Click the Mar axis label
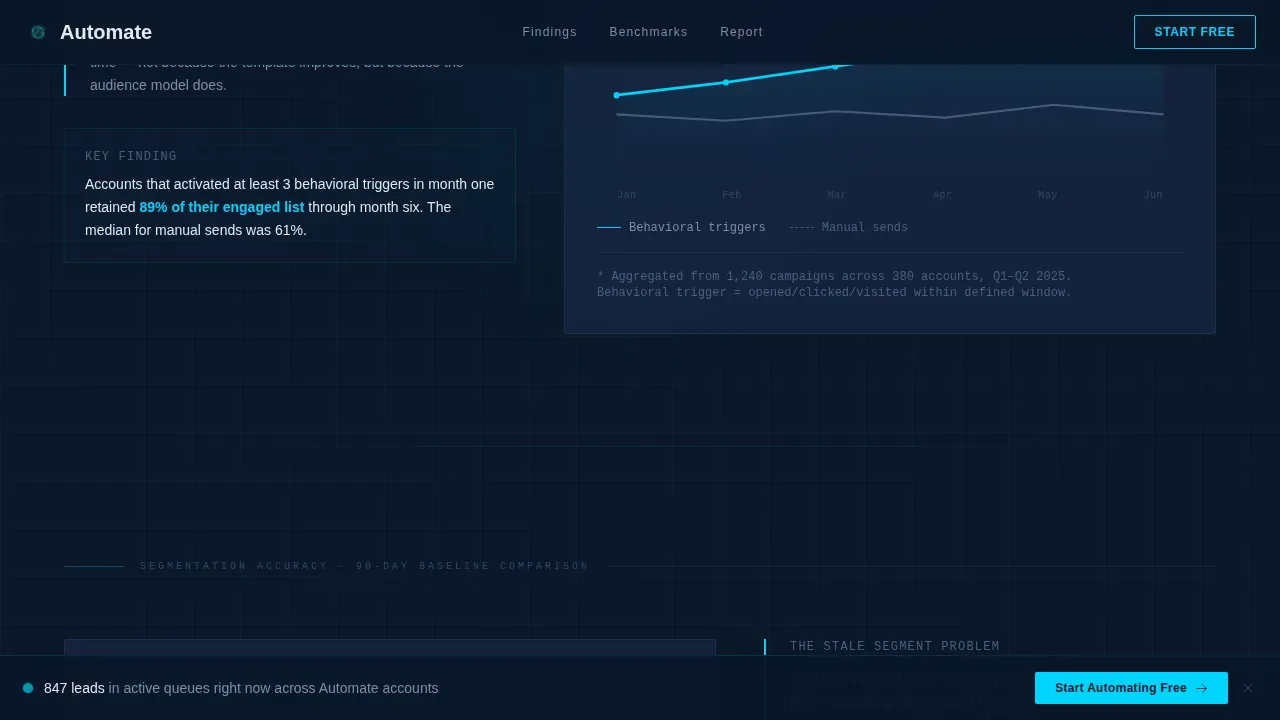 [837, 195]
